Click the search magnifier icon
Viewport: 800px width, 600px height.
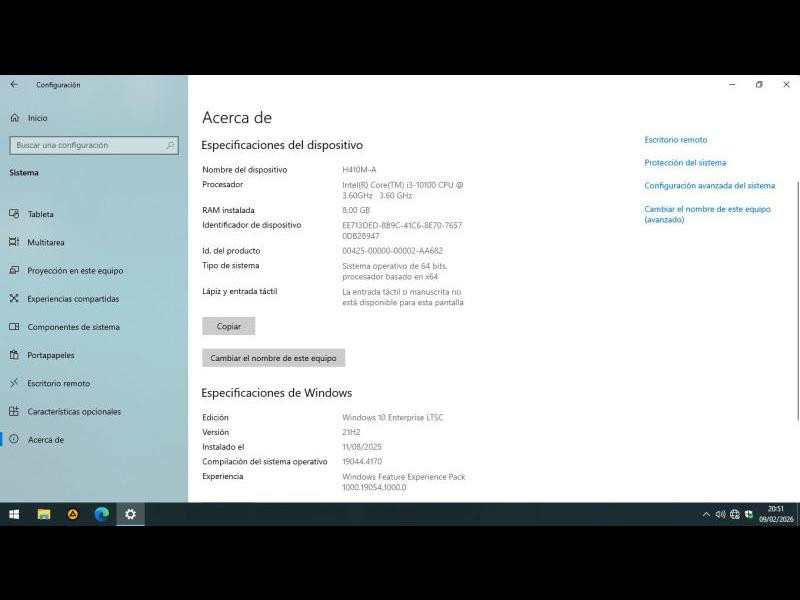[x=171, y=145]
